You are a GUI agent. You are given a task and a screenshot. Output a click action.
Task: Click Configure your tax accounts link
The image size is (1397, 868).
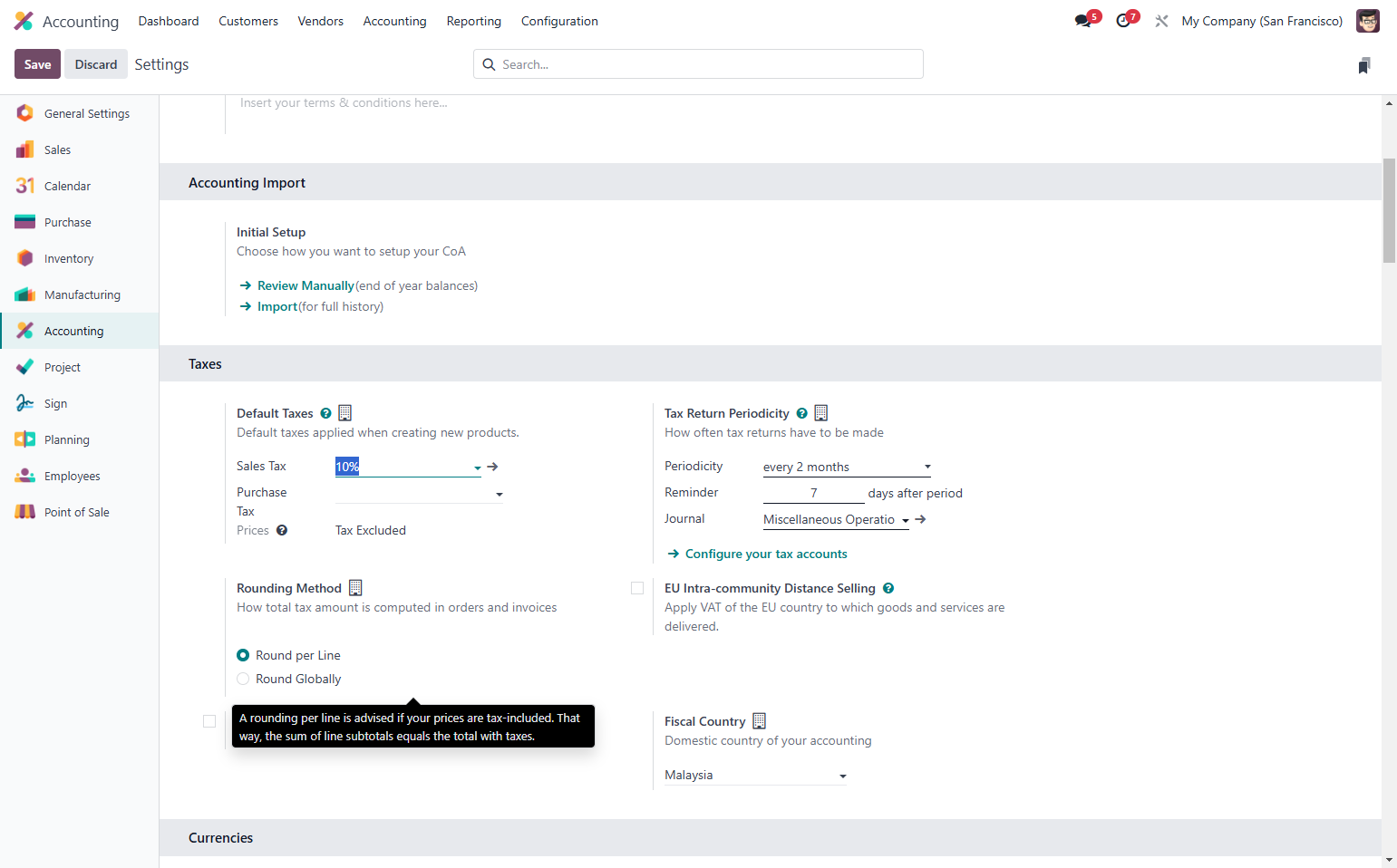tap(766, 554)
